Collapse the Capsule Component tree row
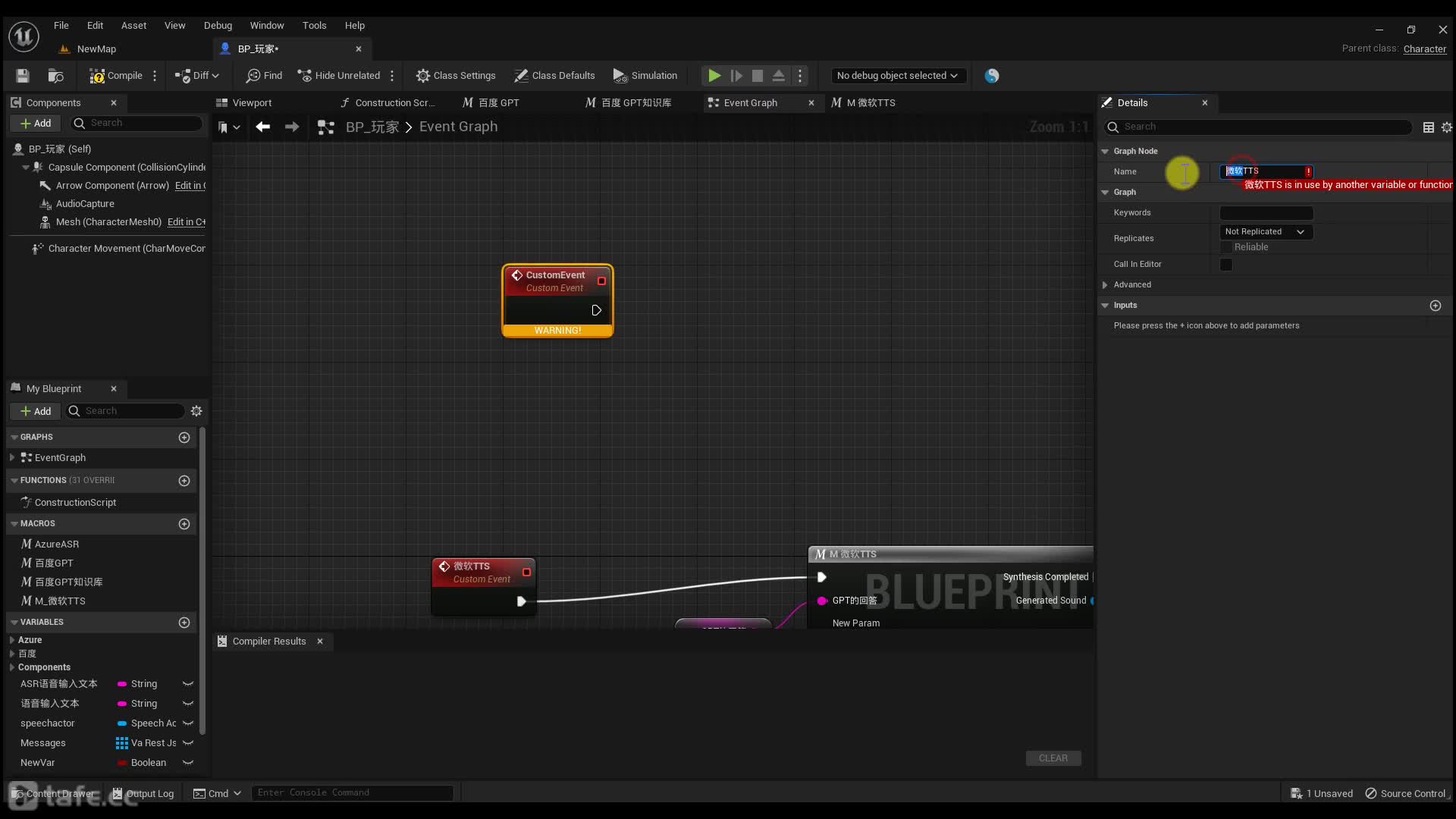 (x=27, y=167)
